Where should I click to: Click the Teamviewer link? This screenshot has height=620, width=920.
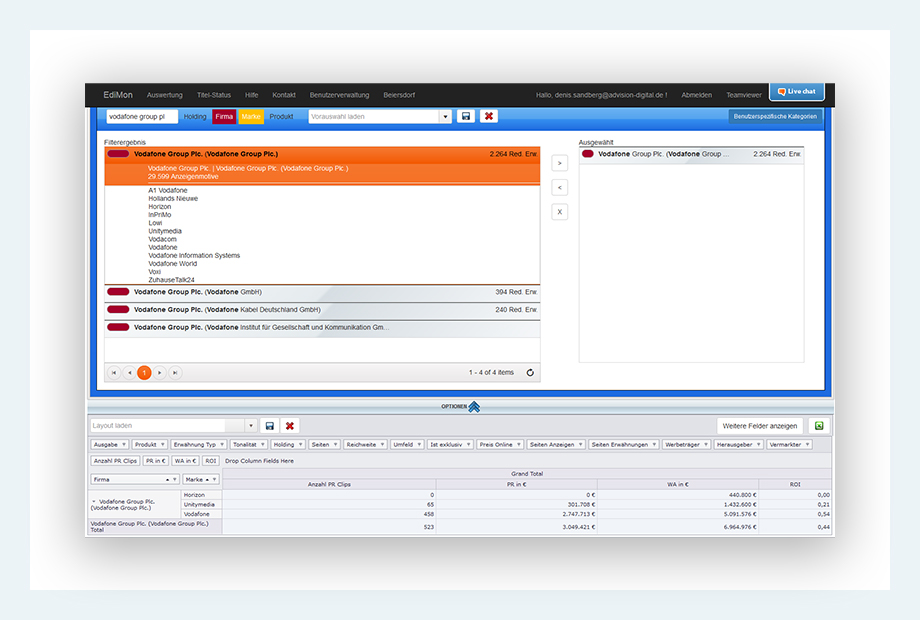(744, 95)
